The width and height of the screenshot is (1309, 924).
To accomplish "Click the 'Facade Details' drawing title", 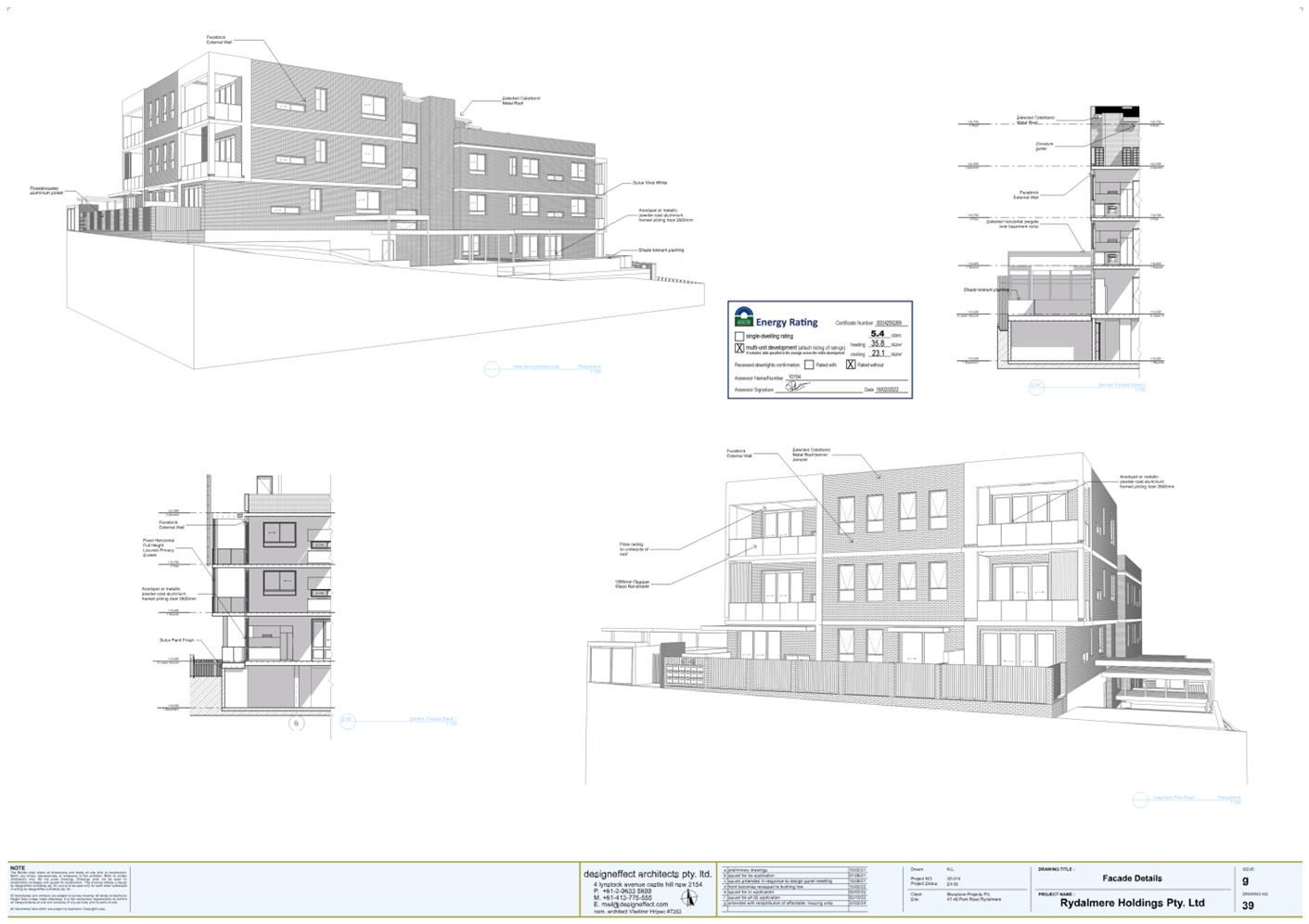I will click(1132, 878).
